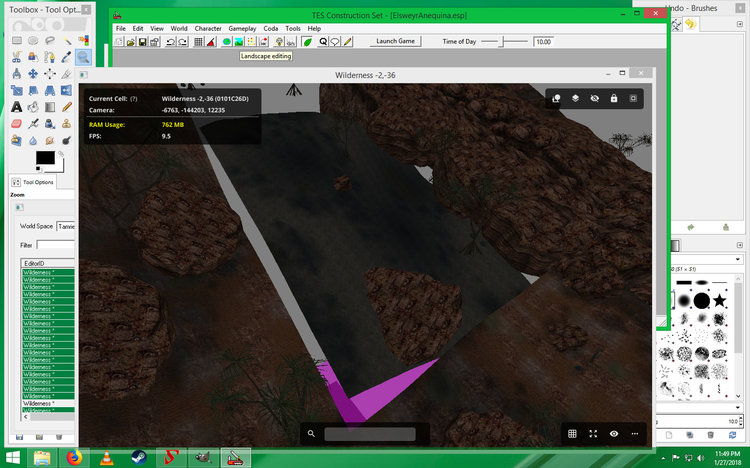Click the globe World icon in toolbar
750x468 pixels.
227,42
